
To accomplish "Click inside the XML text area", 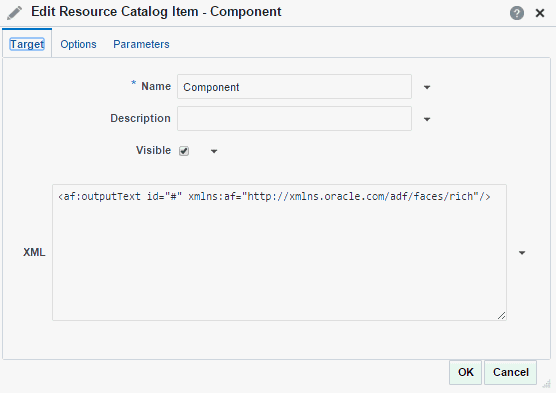I will tap(279, 252).
